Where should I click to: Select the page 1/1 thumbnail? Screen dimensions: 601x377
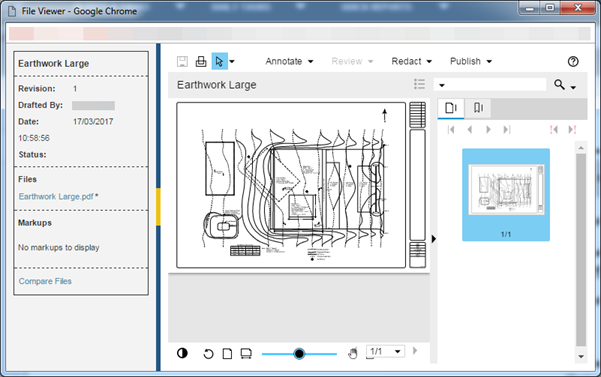pyautogui.click(x=506, y=195)
